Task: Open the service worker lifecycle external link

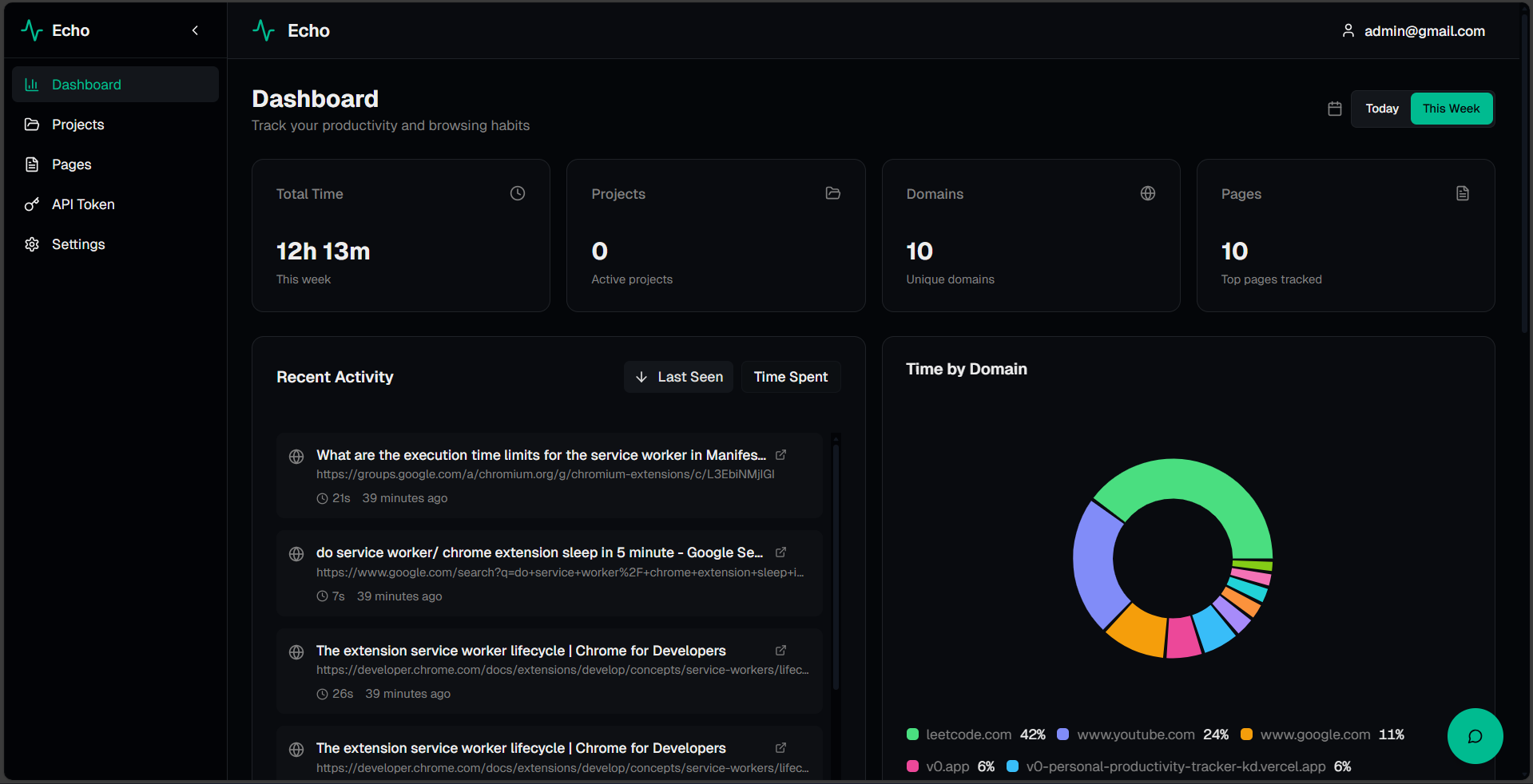Action: 780,651
